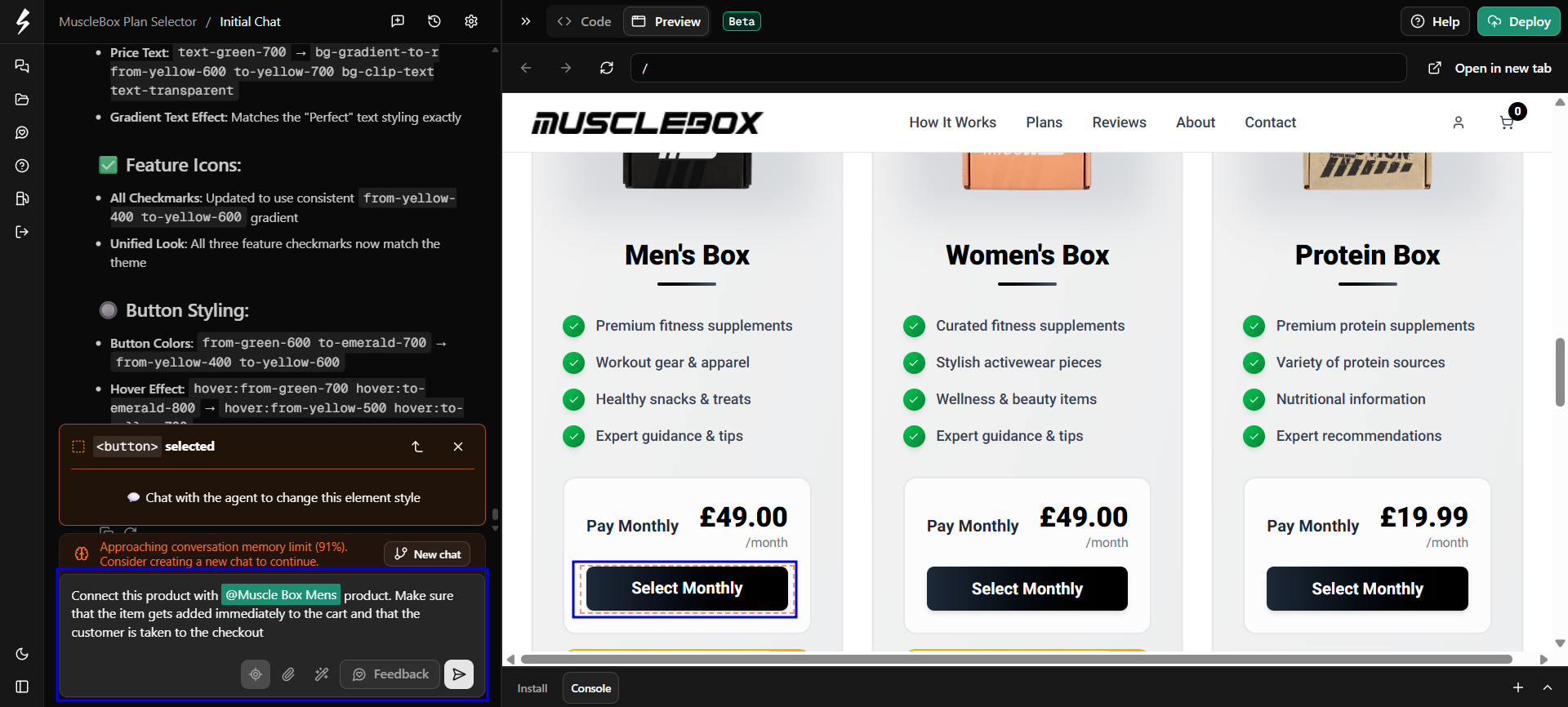Click the Women's Box heading

(x=1027, y=256)
